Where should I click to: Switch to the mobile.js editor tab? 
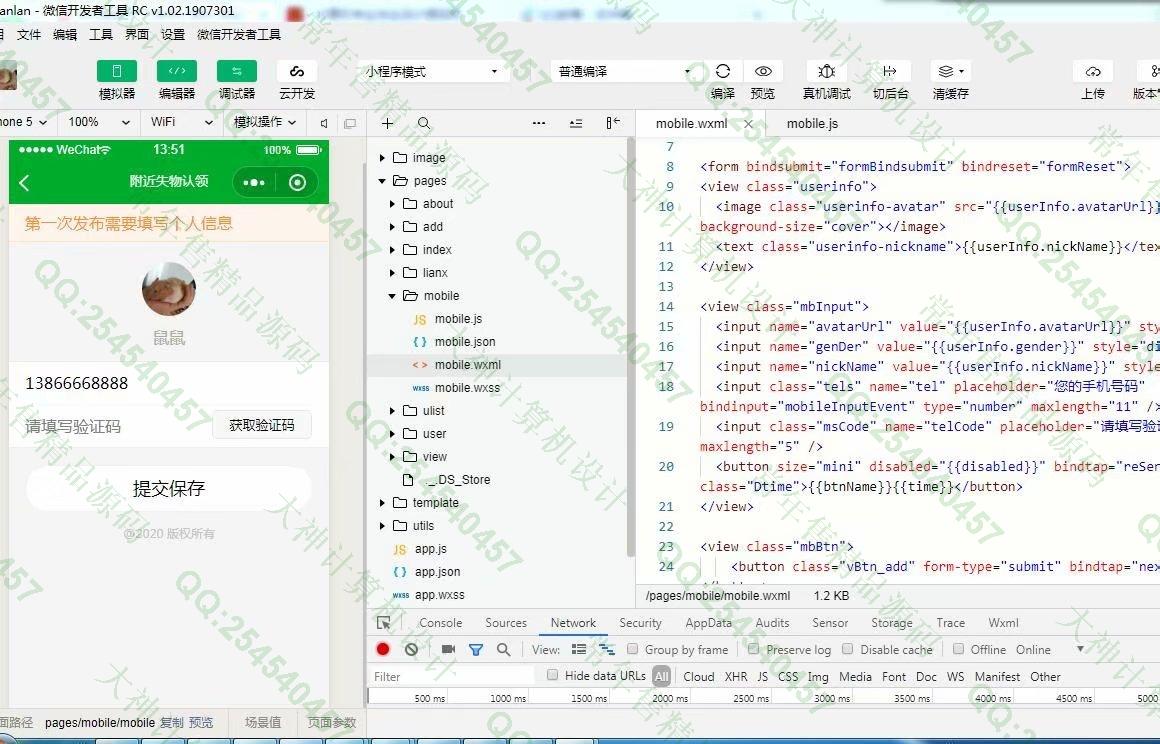[812, 124]
